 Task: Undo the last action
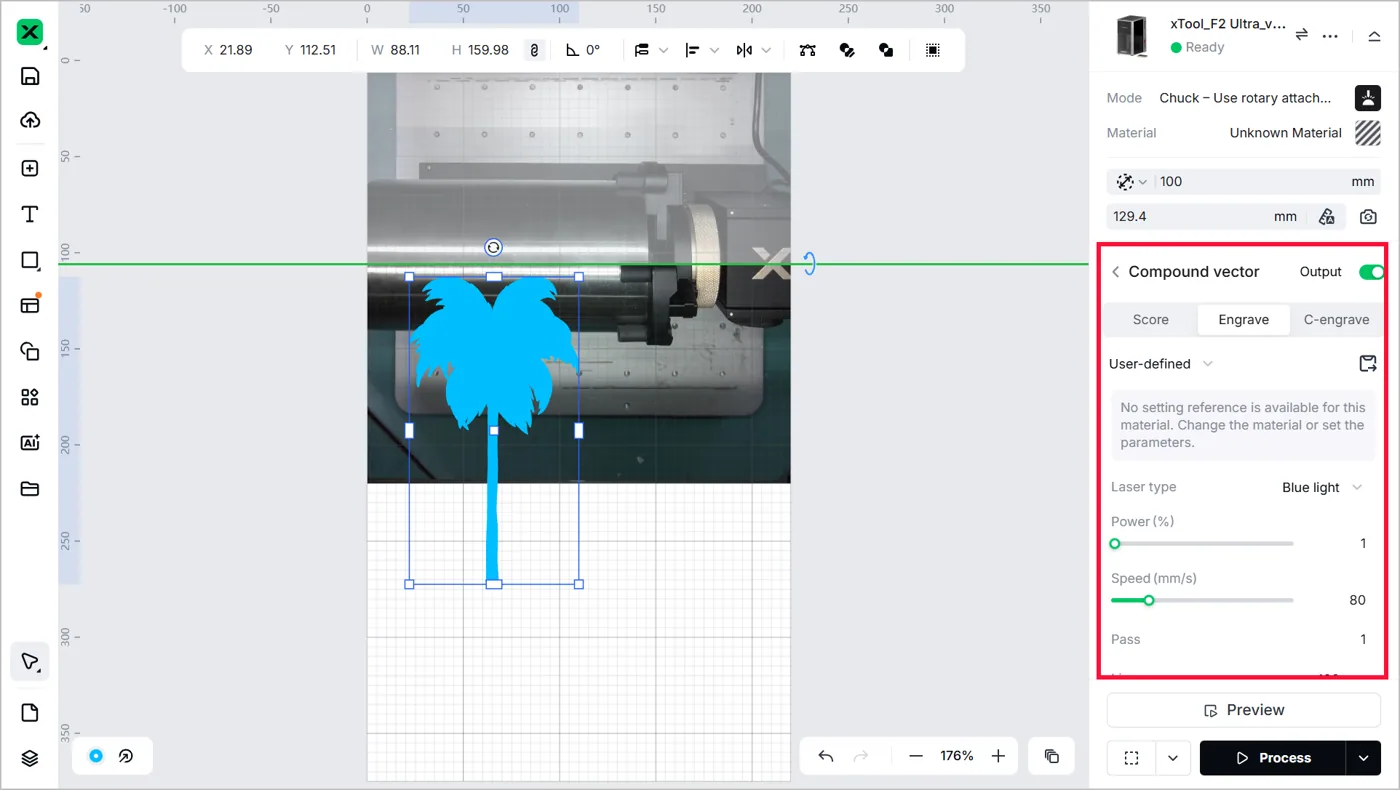pos(825,756)
